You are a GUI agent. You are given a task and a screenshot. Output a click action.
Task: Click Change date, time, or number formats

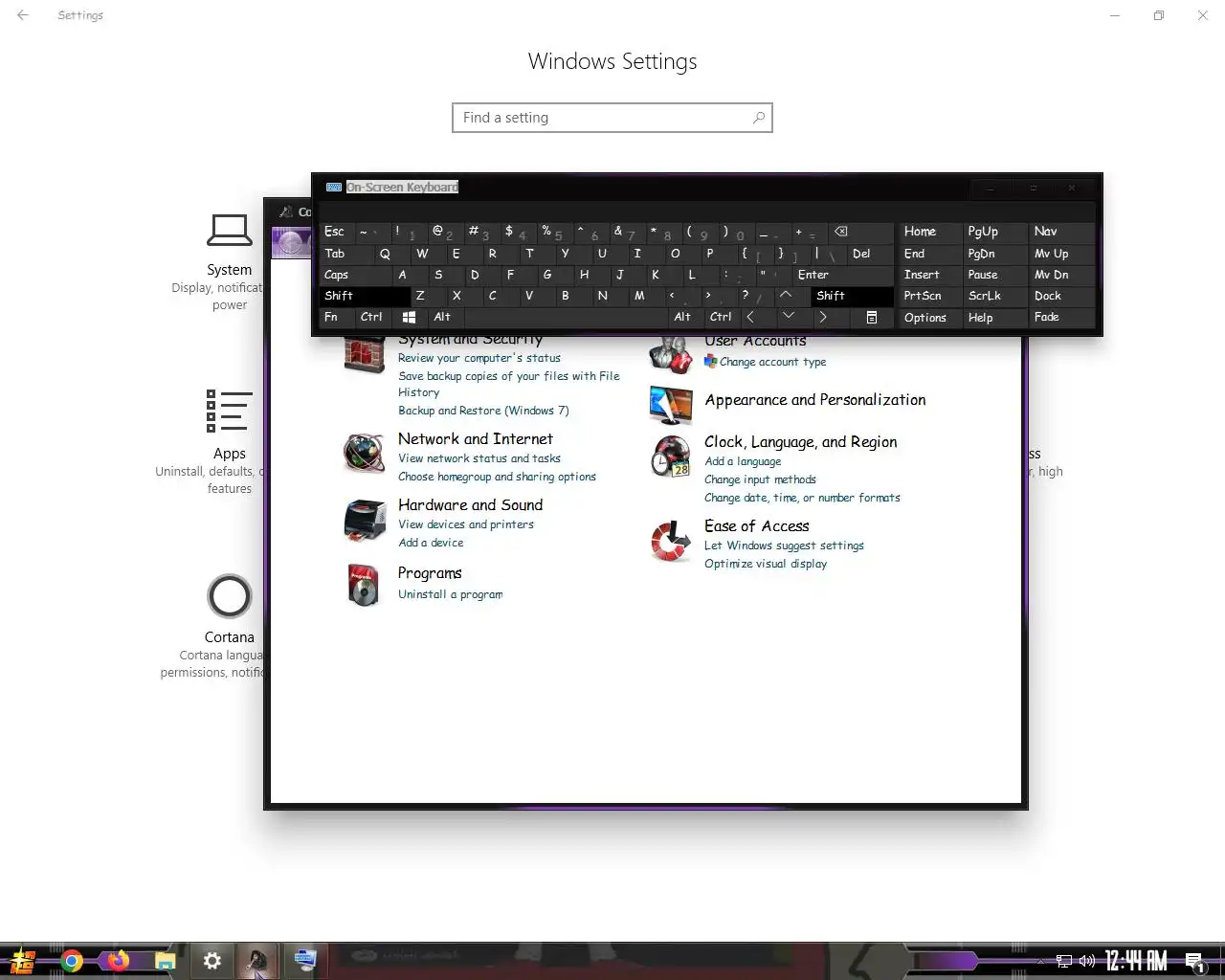tap(802, 498)
